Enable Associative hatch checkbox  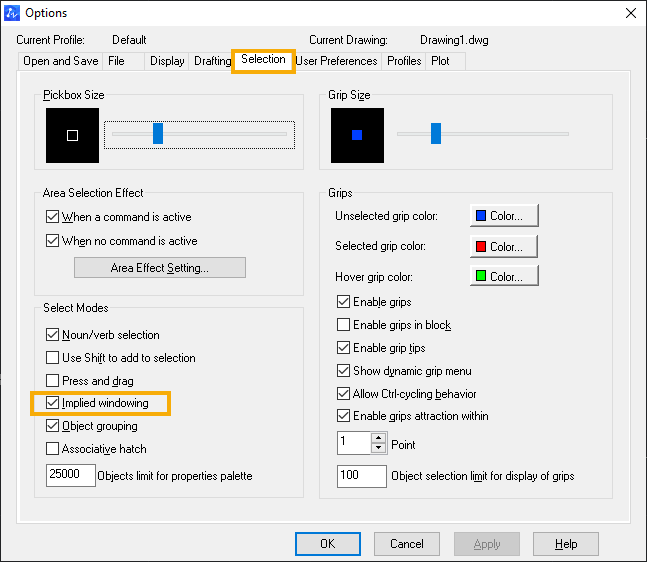52,449
